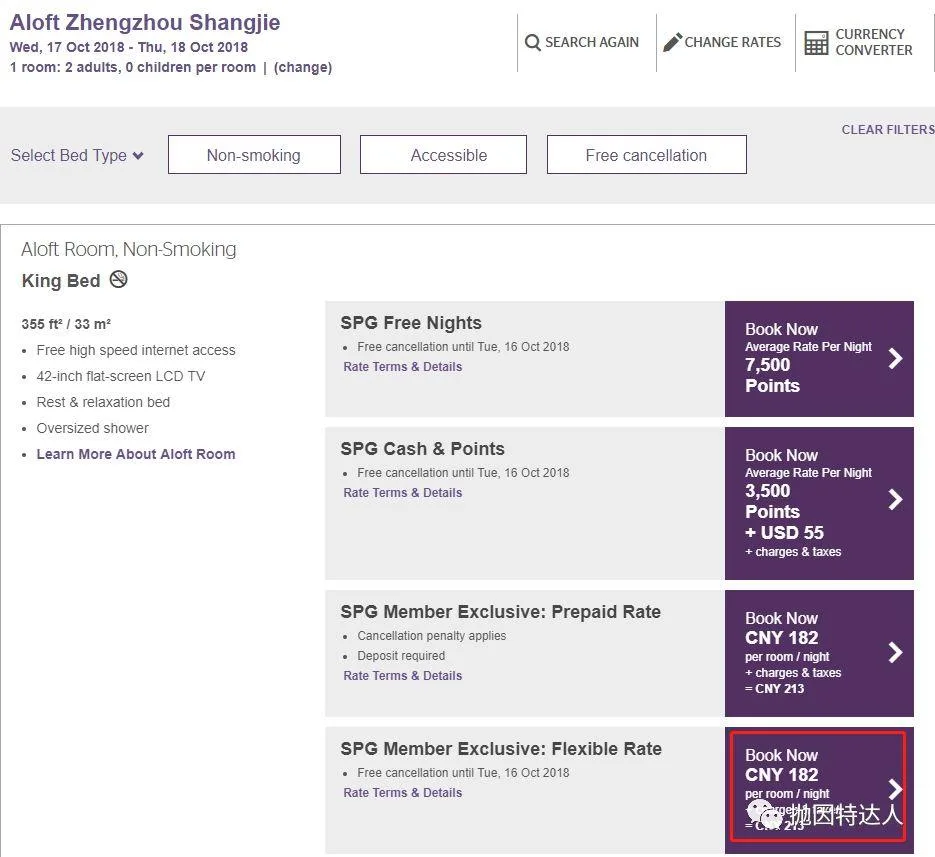Click the Aloft Zhengzhou Shangjie hotel title
Screen dimensions: 935x857
point(145,22)
